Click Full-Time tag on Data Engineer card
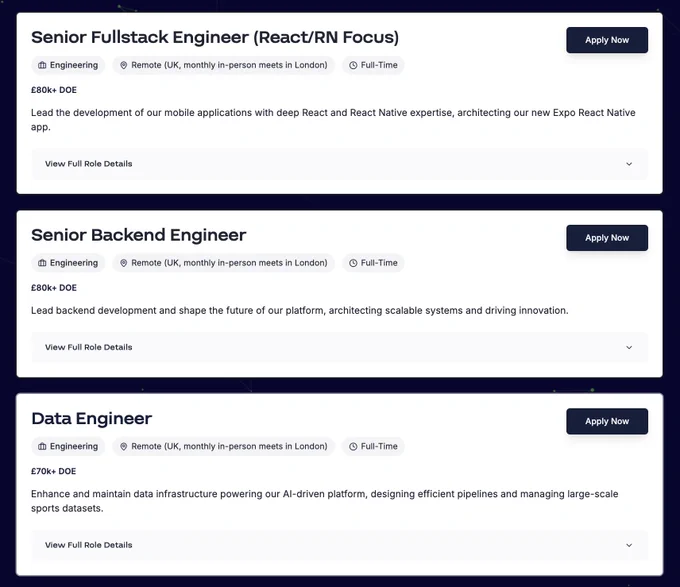Image resolution: width=680 pixels, height=587 pixels. click(373, 446)
